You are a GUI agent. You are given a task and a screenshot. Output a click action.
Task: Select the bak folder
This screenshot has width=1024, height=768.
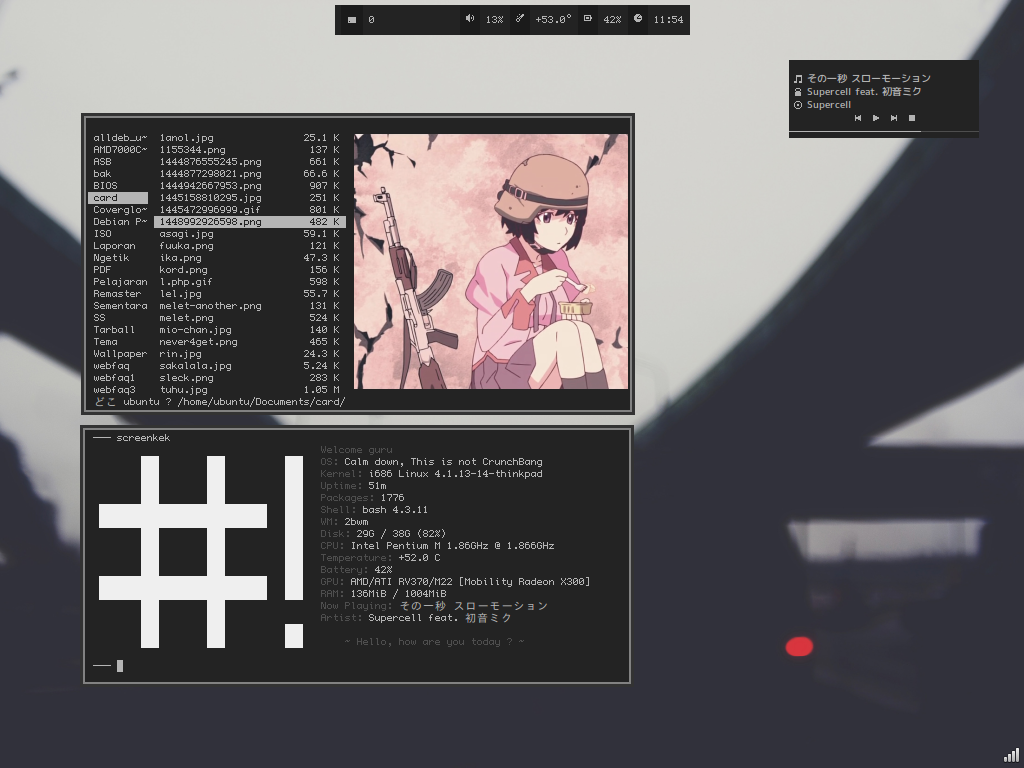[102, 174]
